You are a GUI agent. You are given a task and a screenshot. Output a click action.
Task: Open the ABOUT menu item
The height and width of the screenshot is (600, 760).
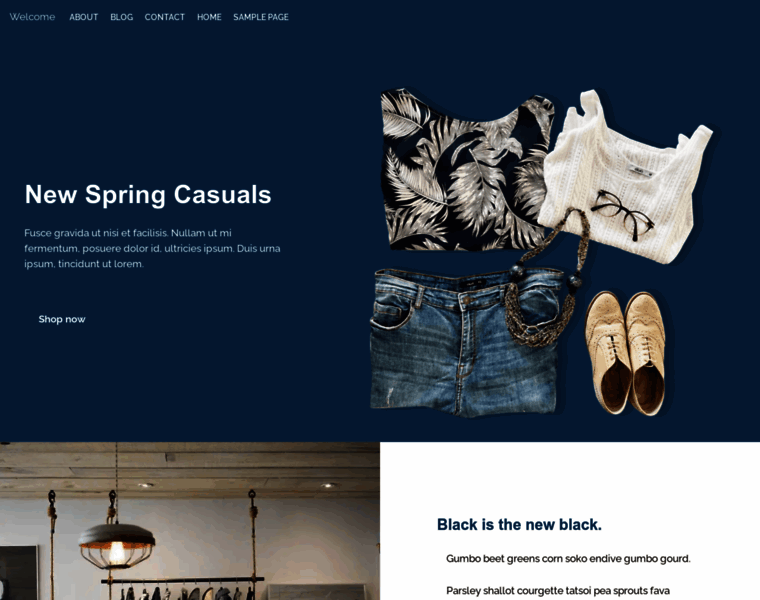tap(83, 17)
